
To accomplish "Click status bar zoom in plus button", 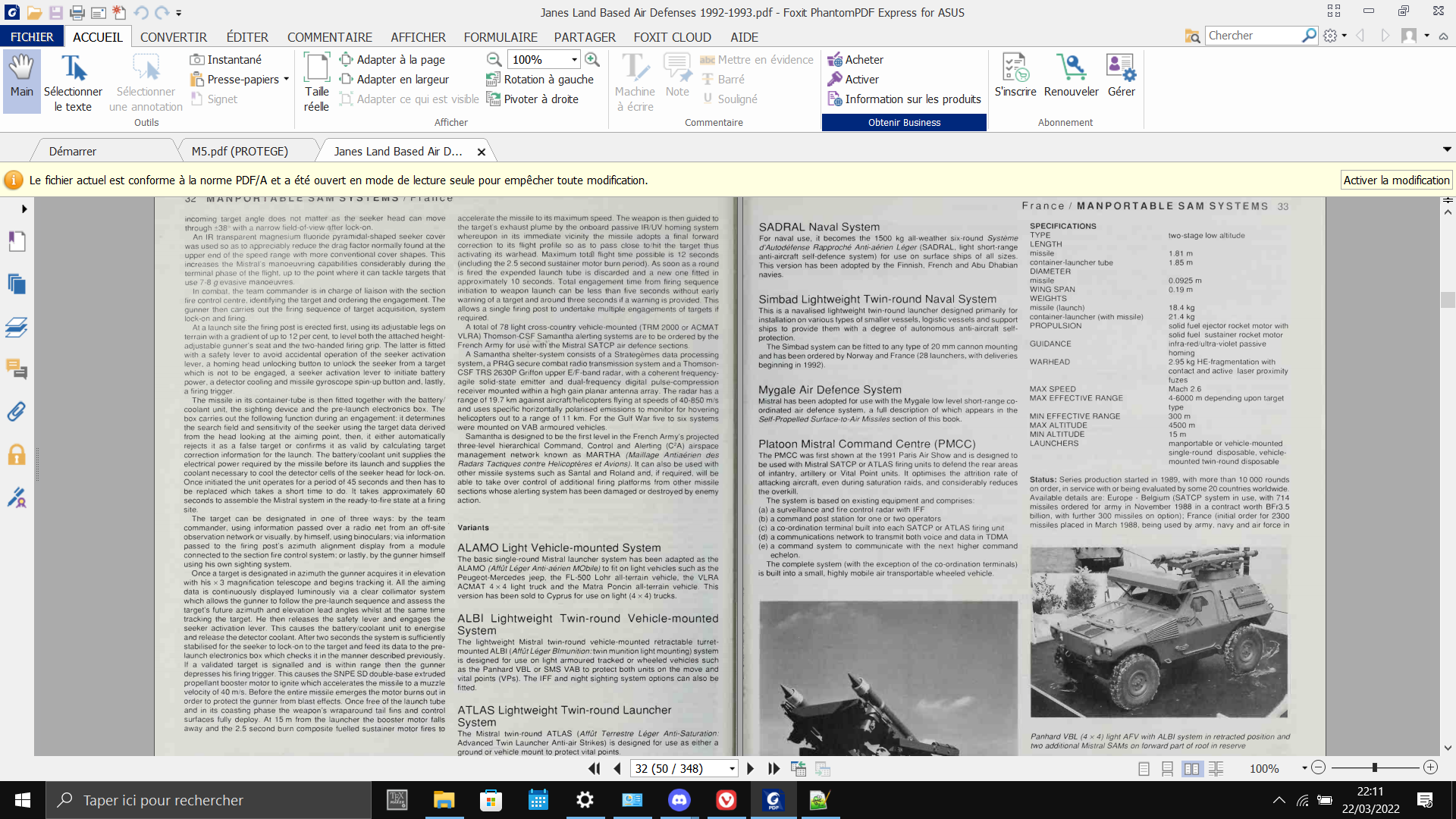I will (1430, 767).
